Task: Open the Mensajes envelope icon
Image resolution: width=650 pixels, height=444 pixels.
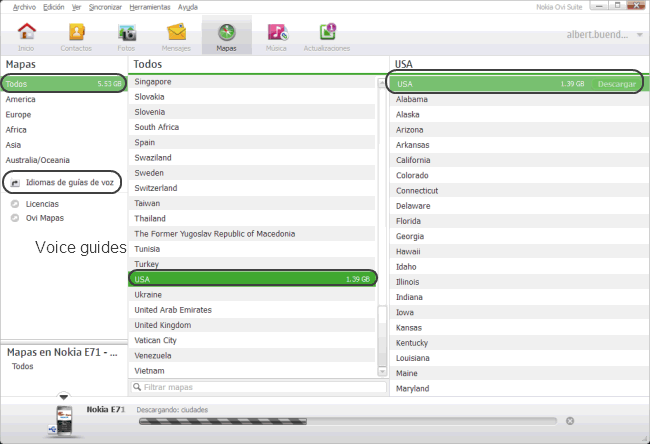Action: coord(177,32)
